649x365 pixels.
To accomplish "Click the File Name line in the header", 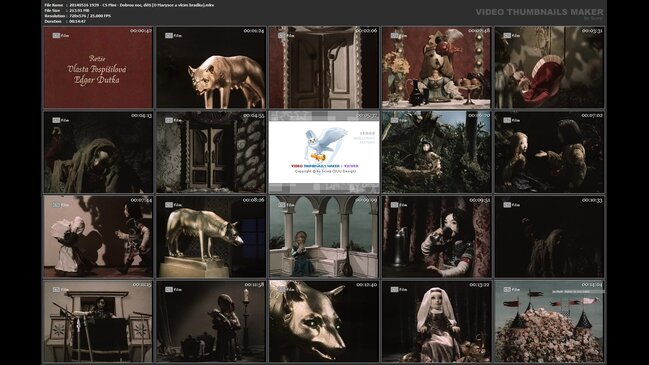I will [x=129, y=5].
